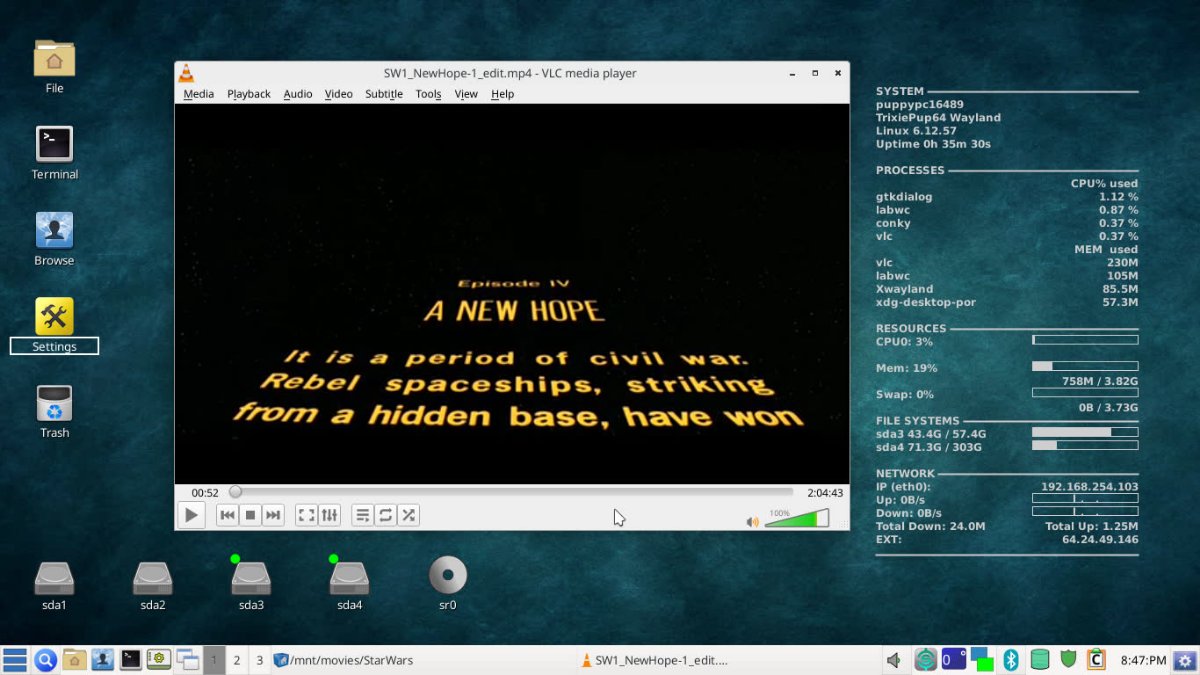Viewport: 1200px width, 675px height.
Task: Show the VLC playlist view
Action: pos(362,514)
